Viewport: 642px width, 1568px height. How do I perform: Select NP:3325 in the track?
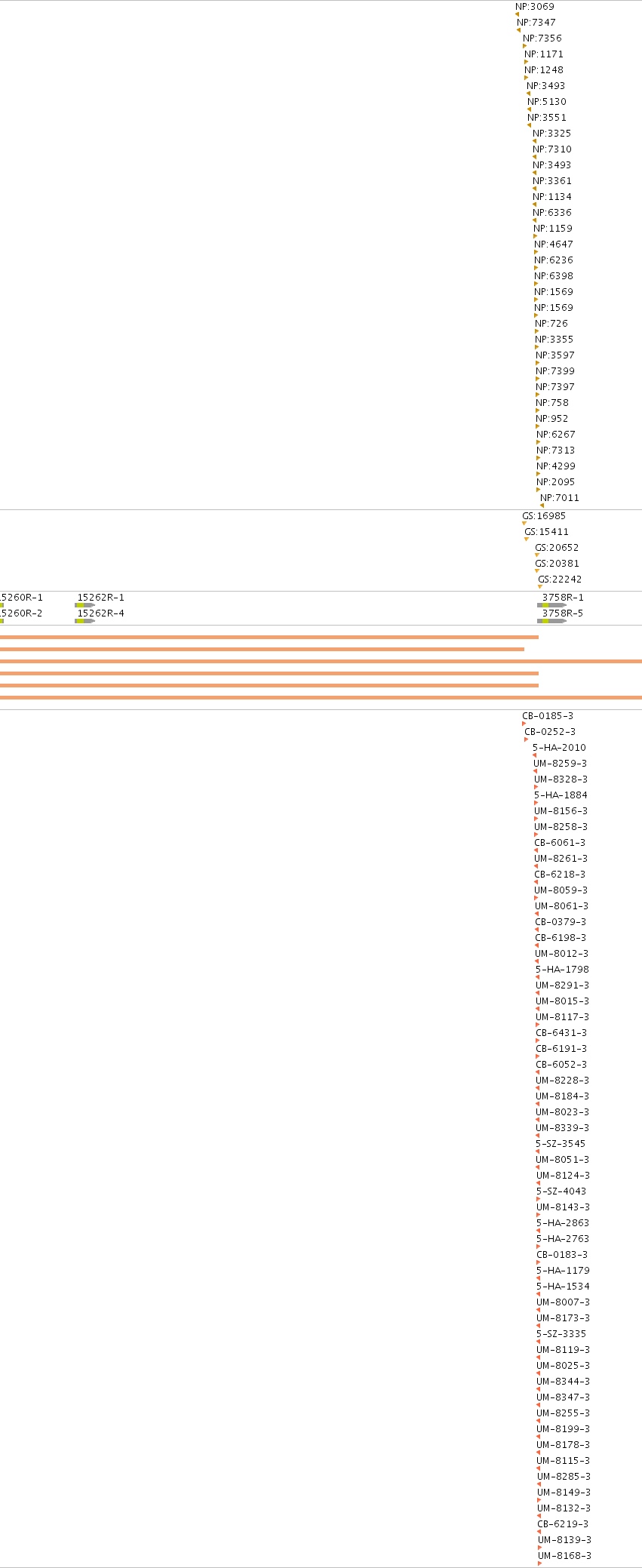[x=552, y=134]
